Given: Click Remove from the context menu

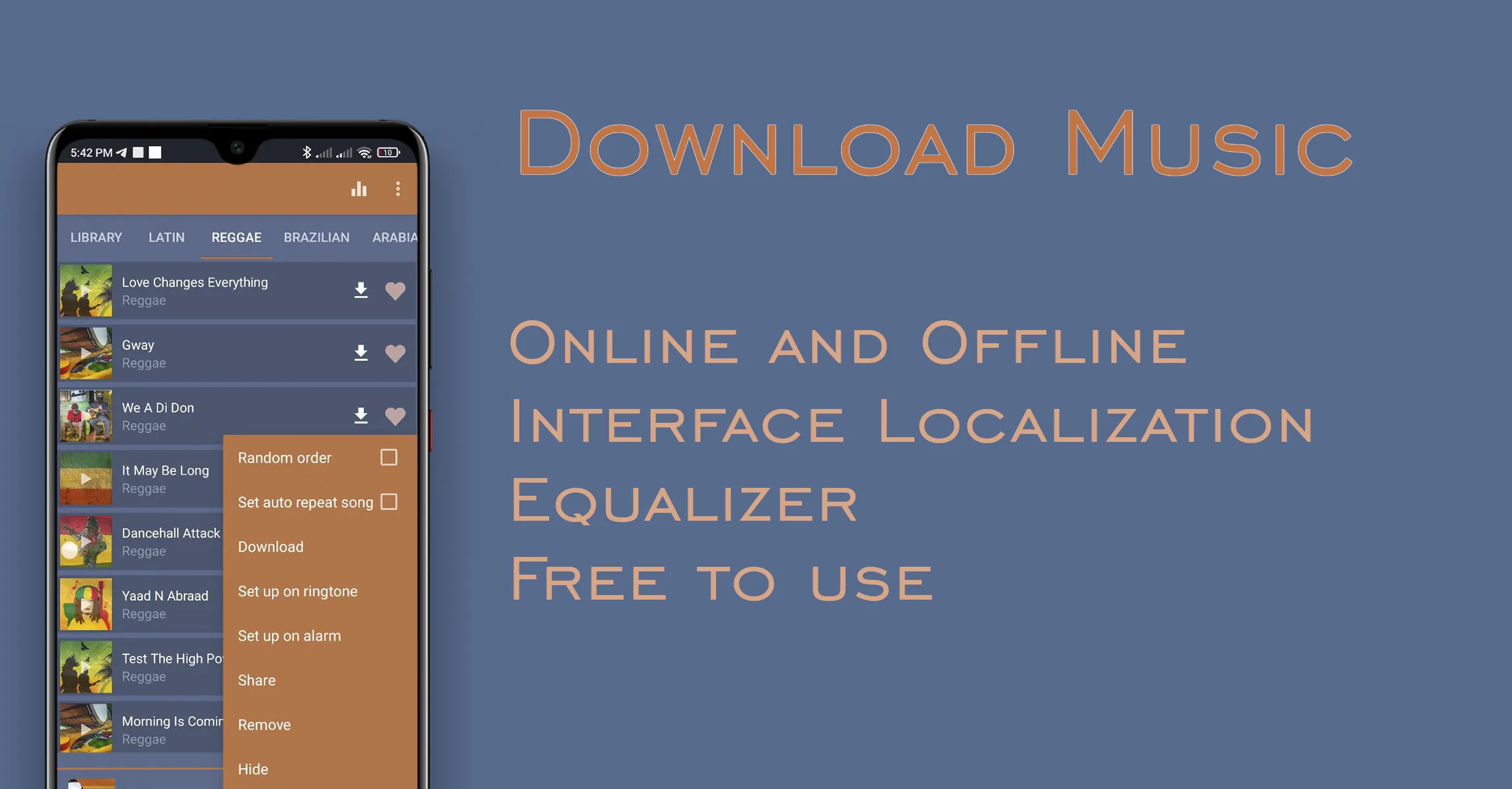Looking at the screenshot, I should pos(262,724).
